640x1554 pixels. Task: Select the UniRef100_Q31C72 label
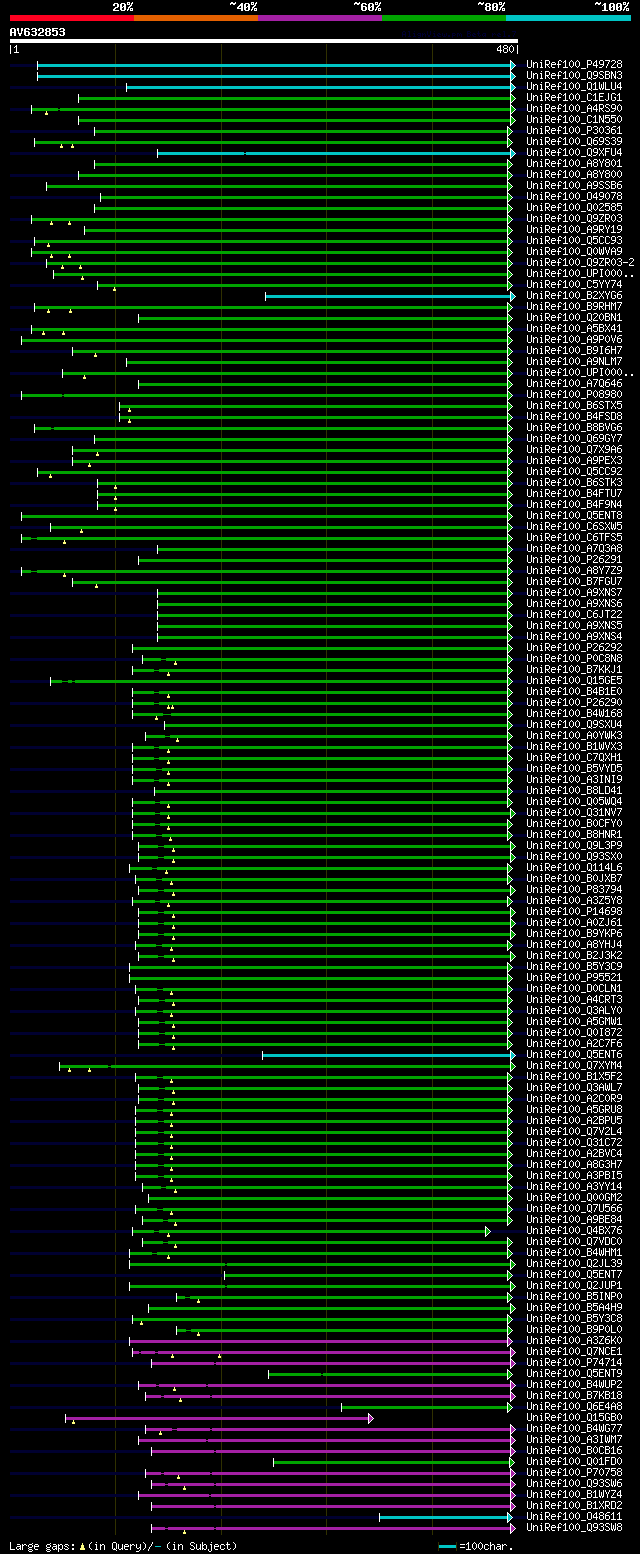[x=574, y=1143]
